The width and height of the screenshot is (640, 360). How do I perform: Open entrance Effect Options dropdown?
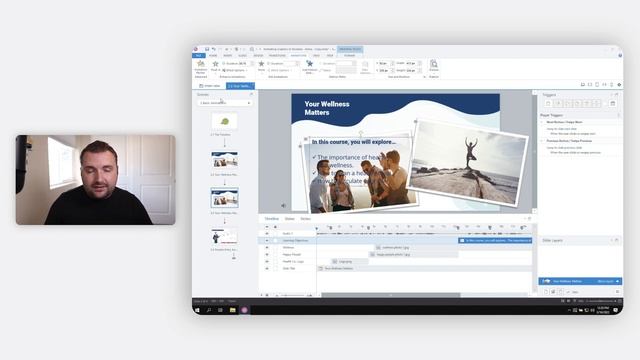[235, 70]
